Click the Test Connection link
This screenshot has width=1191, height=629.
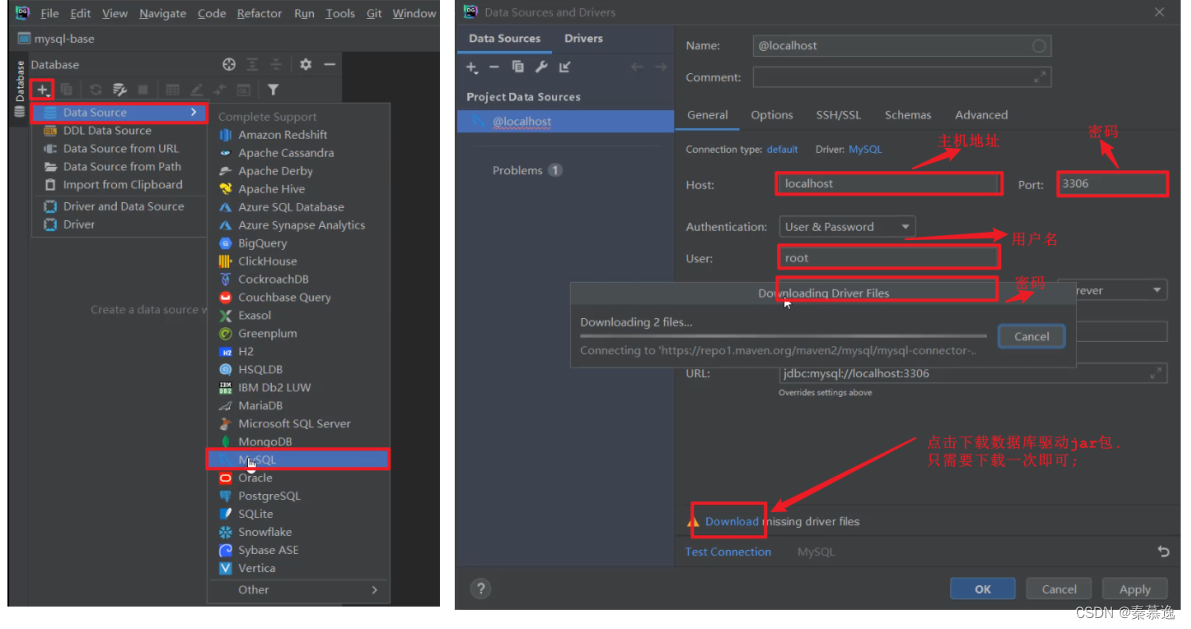point(728,552)
